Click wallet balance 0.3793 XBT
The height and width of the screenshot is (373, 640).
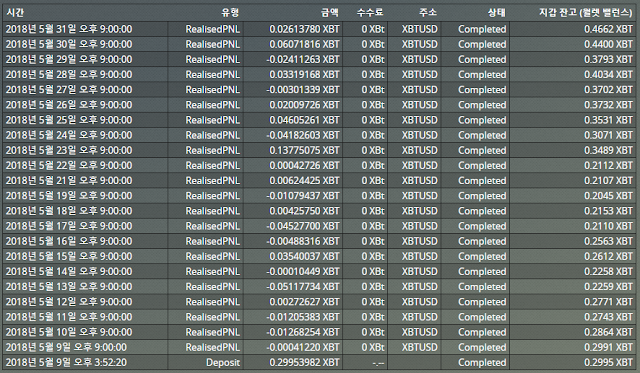[x=609, y=59]
